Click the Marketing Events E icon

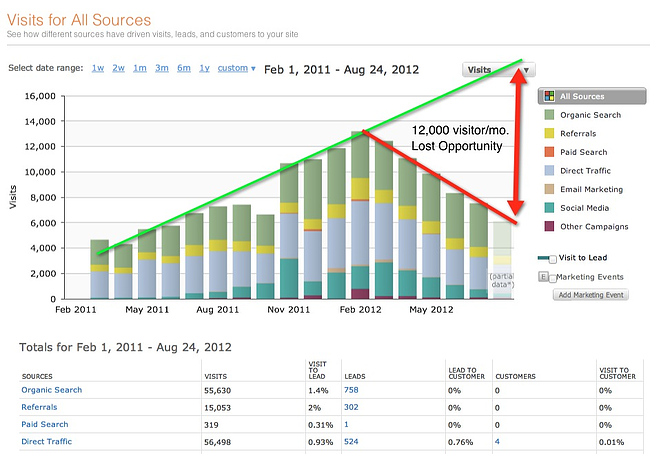[x=543, y=277]
